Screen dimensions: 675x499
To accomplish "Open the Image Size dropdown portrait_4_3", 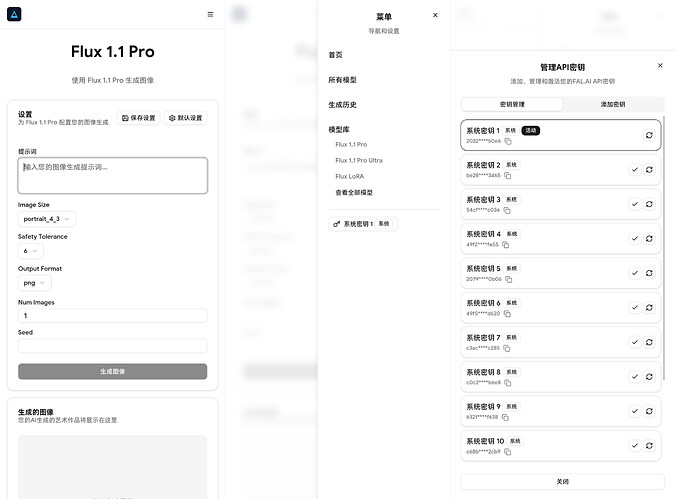I will click(46, 219).
